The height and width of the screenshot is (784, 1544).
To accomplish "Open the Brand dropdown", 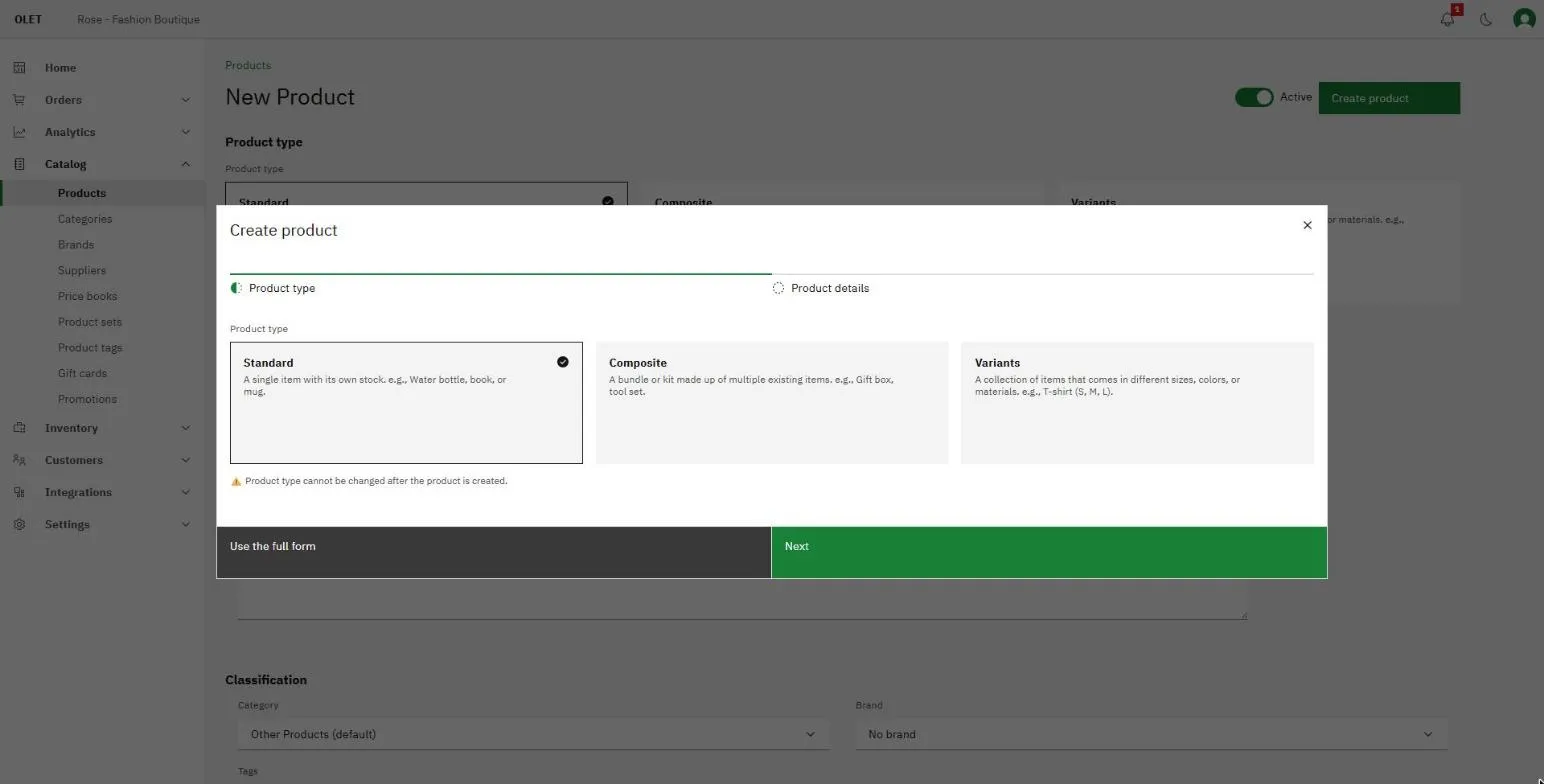I will pyautogui.click(x=1151, y=734).
